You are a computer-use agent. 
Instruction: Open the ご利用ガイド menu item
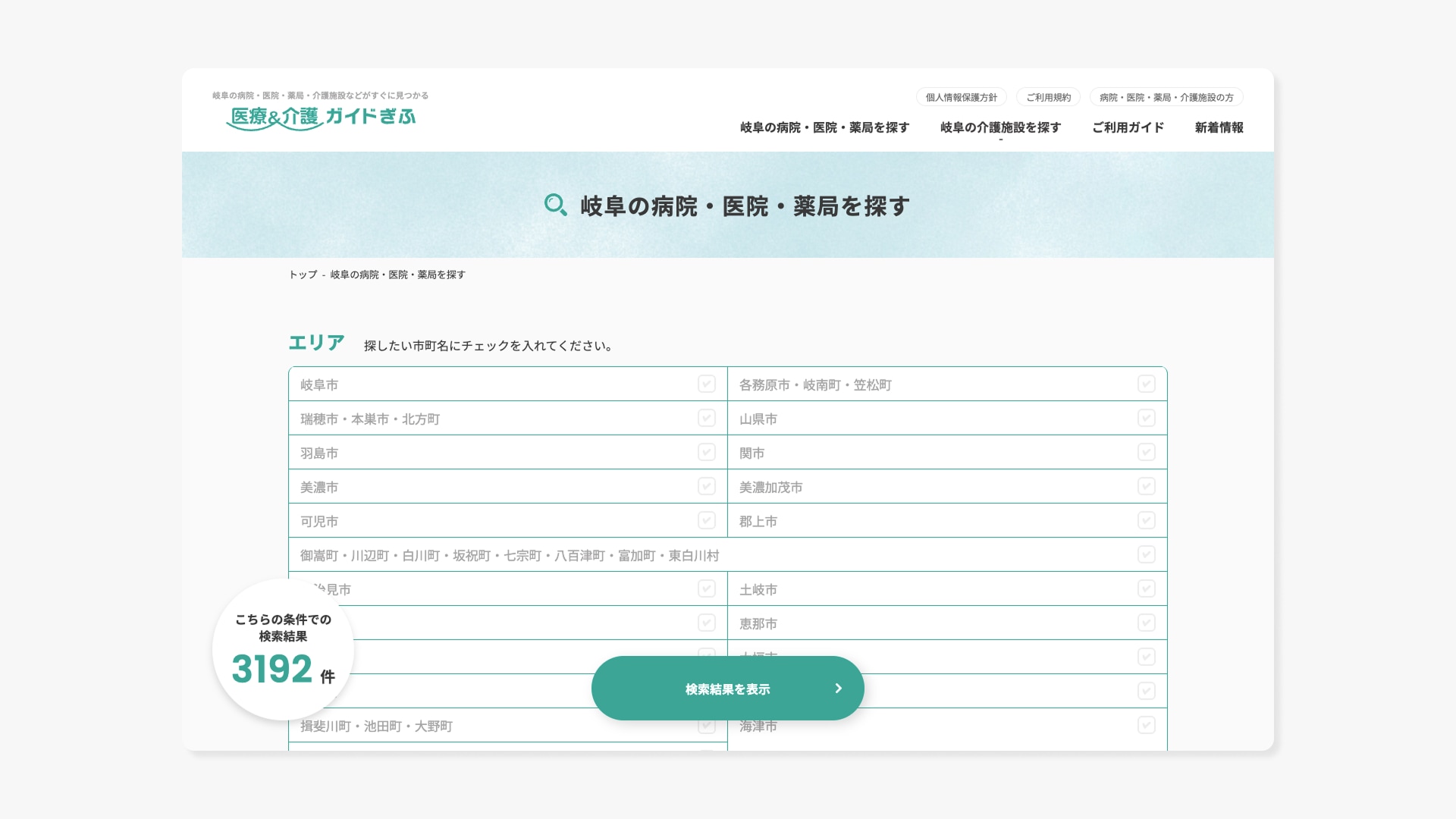pyautogui.click(x=1128, y=127)
